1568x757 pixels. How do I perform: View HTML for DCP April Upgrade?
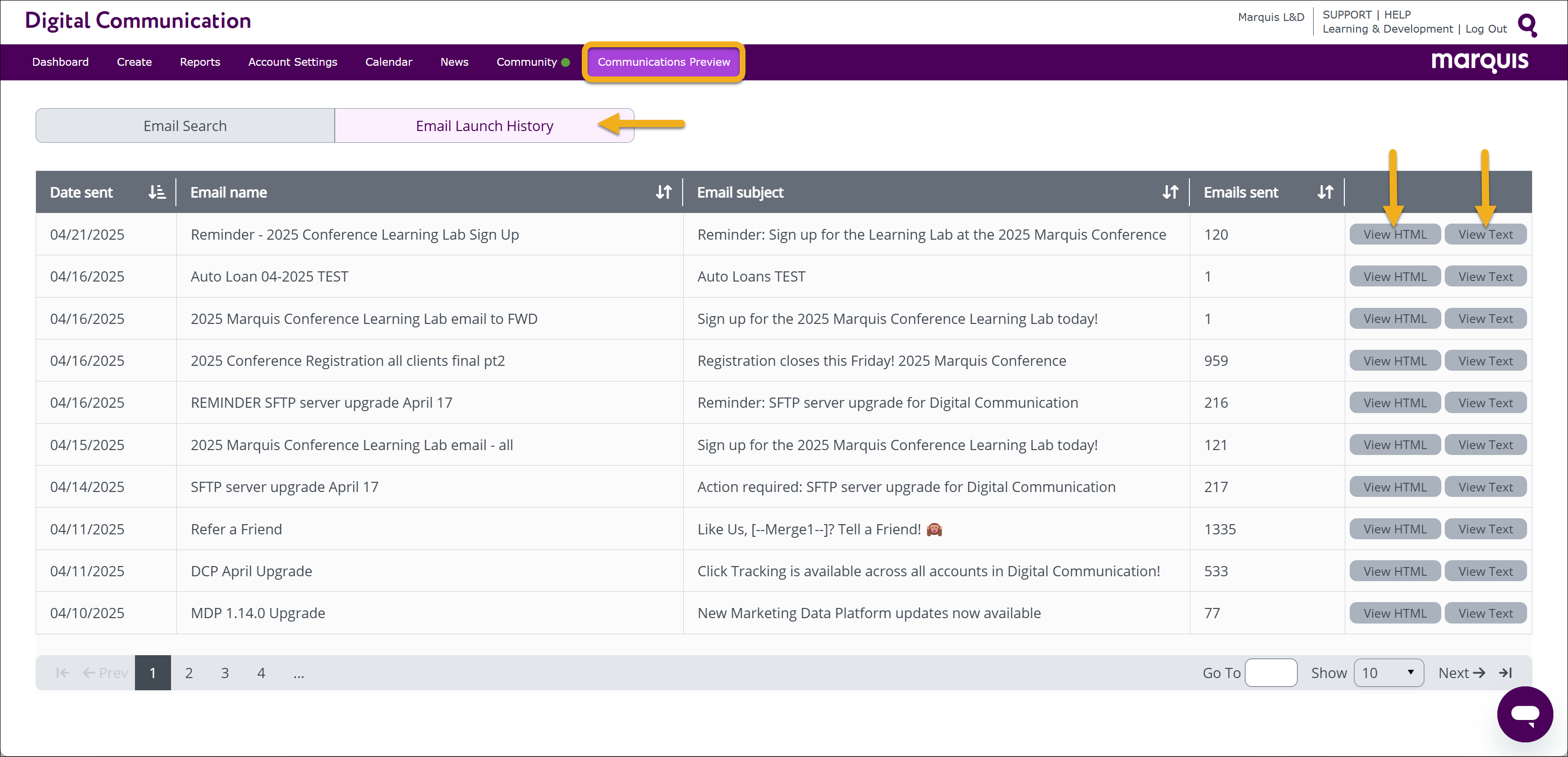tap(1395, 571)
